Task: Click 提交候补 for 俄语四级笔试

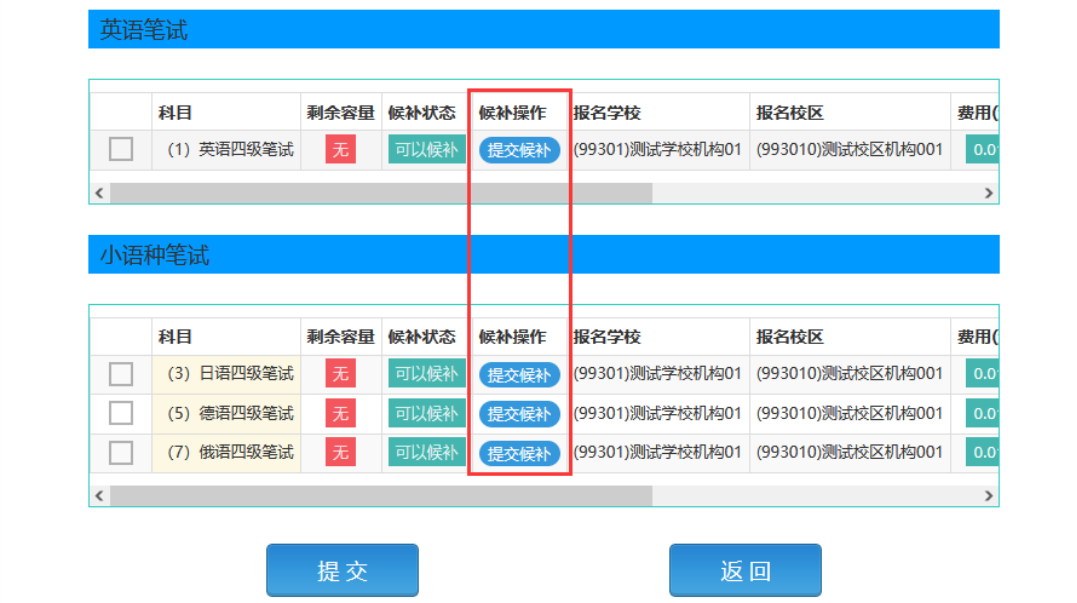Action: coord(519,454)
